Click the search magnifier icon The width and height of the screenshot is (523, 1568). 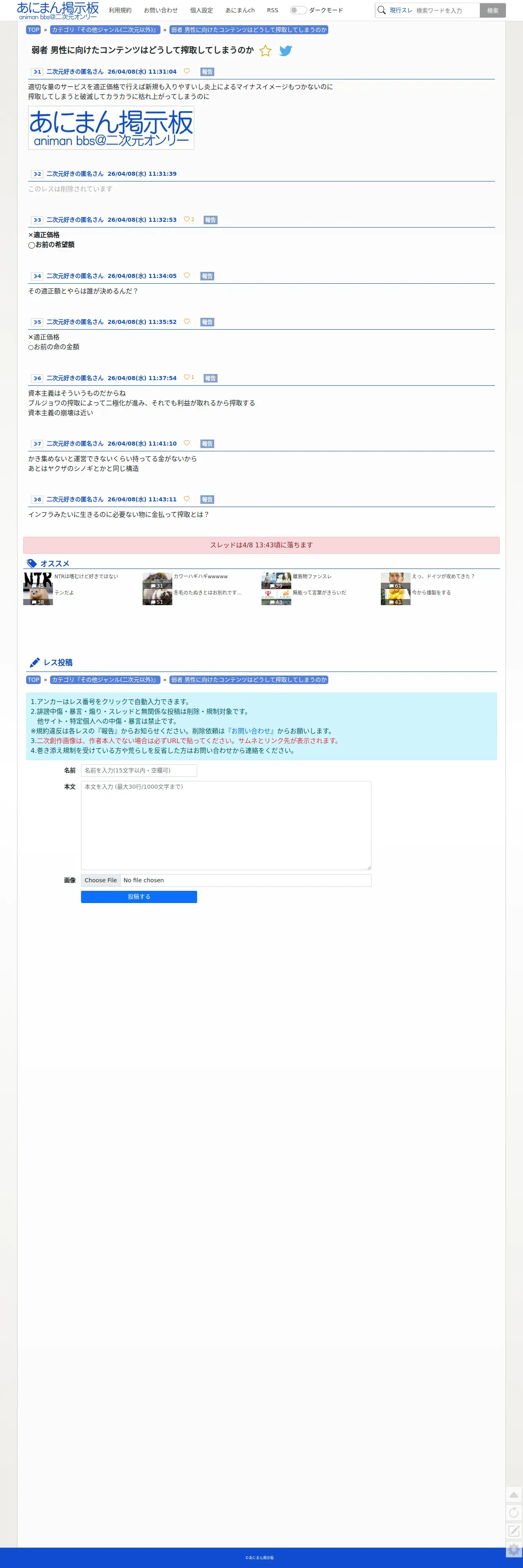382,10
